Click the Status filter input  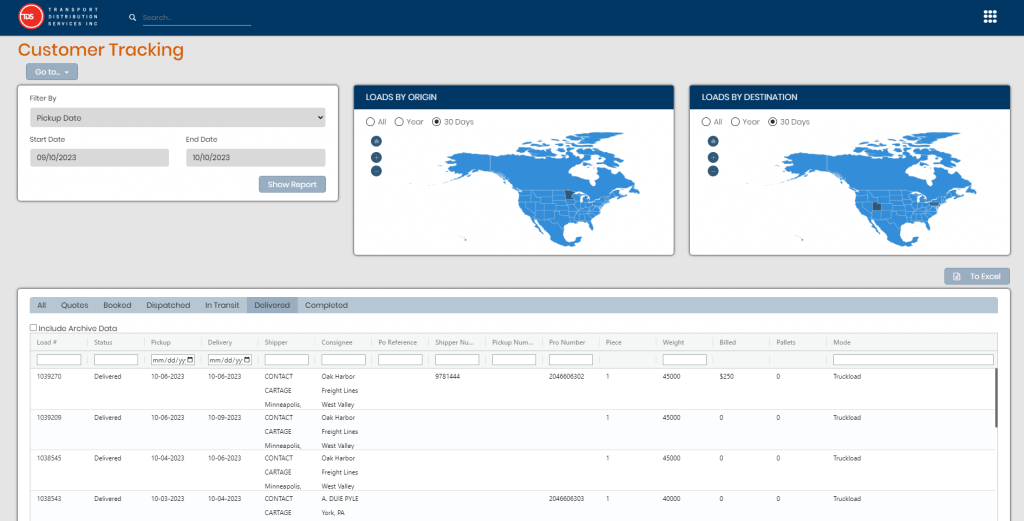click(x=116, y=360)
